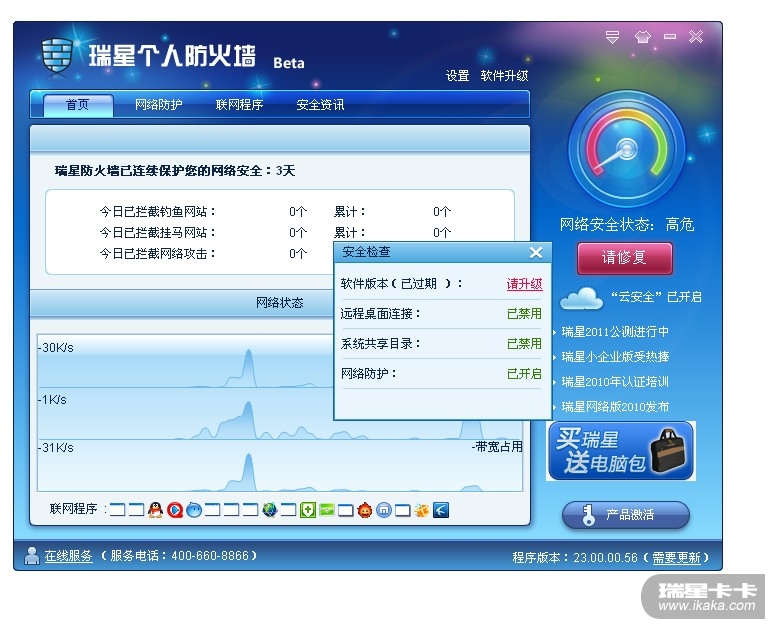Switch to the 首页 tab
773x626 pixels.
point(78,105)
